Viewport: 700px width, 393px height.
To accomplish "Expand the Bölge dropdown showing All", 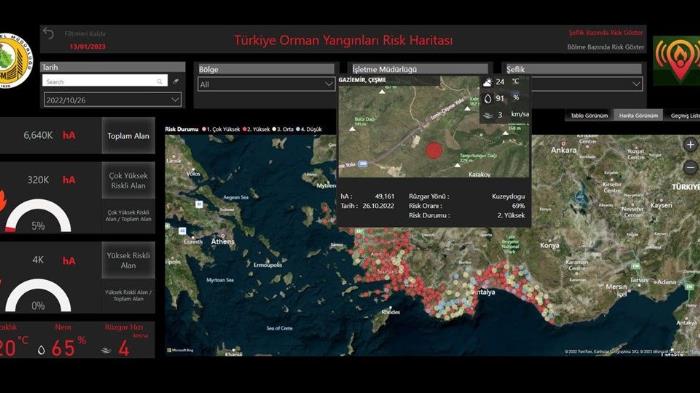I will (266, 84).
